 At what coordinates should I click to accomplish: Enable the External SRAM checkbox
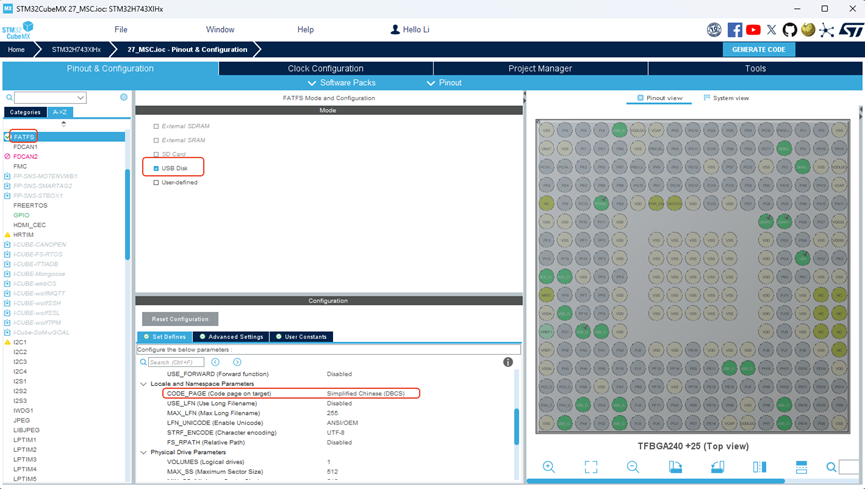[156, 140]
